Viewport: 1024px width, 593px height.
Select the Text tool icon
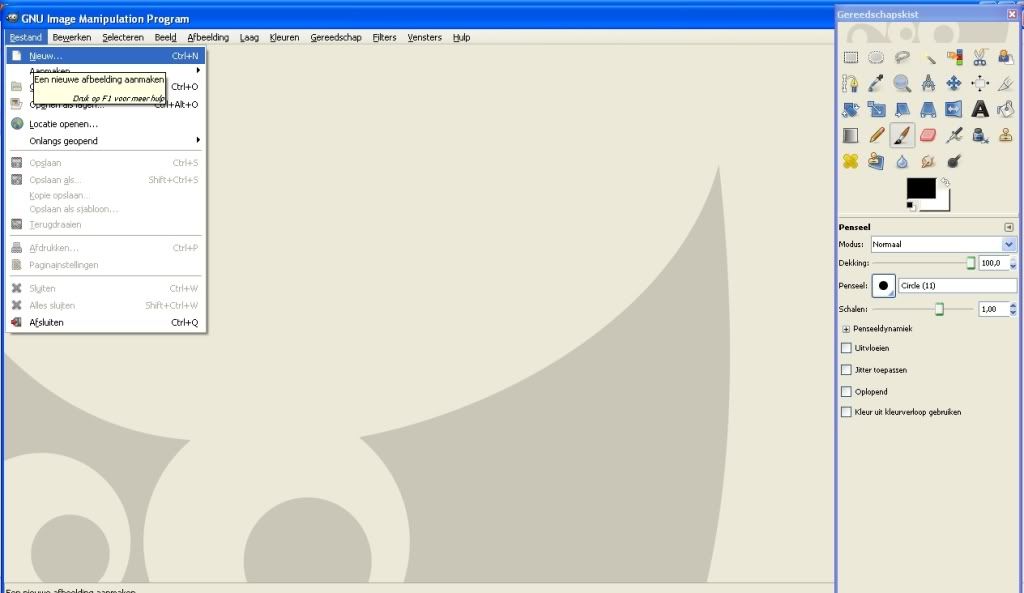(x=980, y=109)
